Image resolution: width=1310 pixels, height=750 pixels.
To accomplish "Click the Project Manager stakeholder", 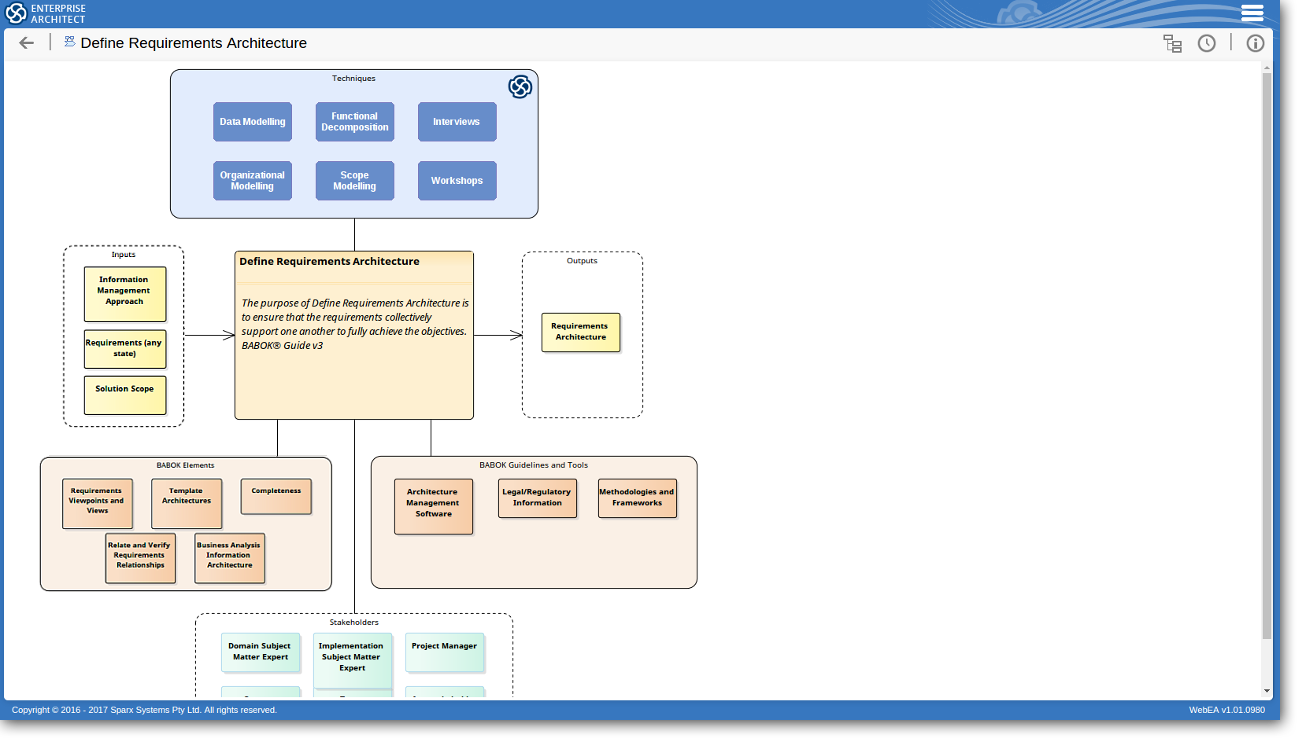I will point(445,652).
